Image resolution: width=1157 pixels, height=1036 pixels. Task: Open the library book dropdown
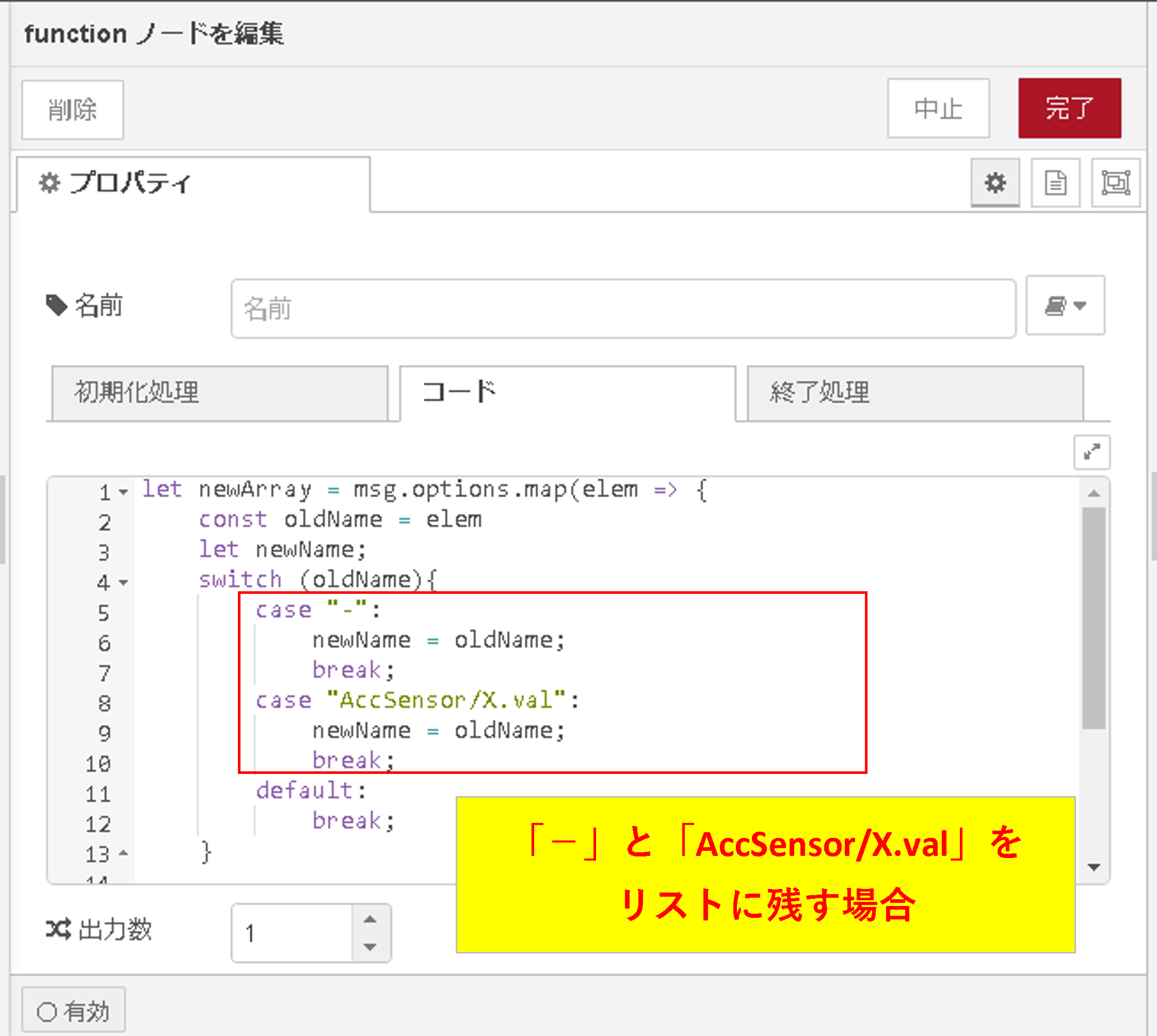[1065, 305]
